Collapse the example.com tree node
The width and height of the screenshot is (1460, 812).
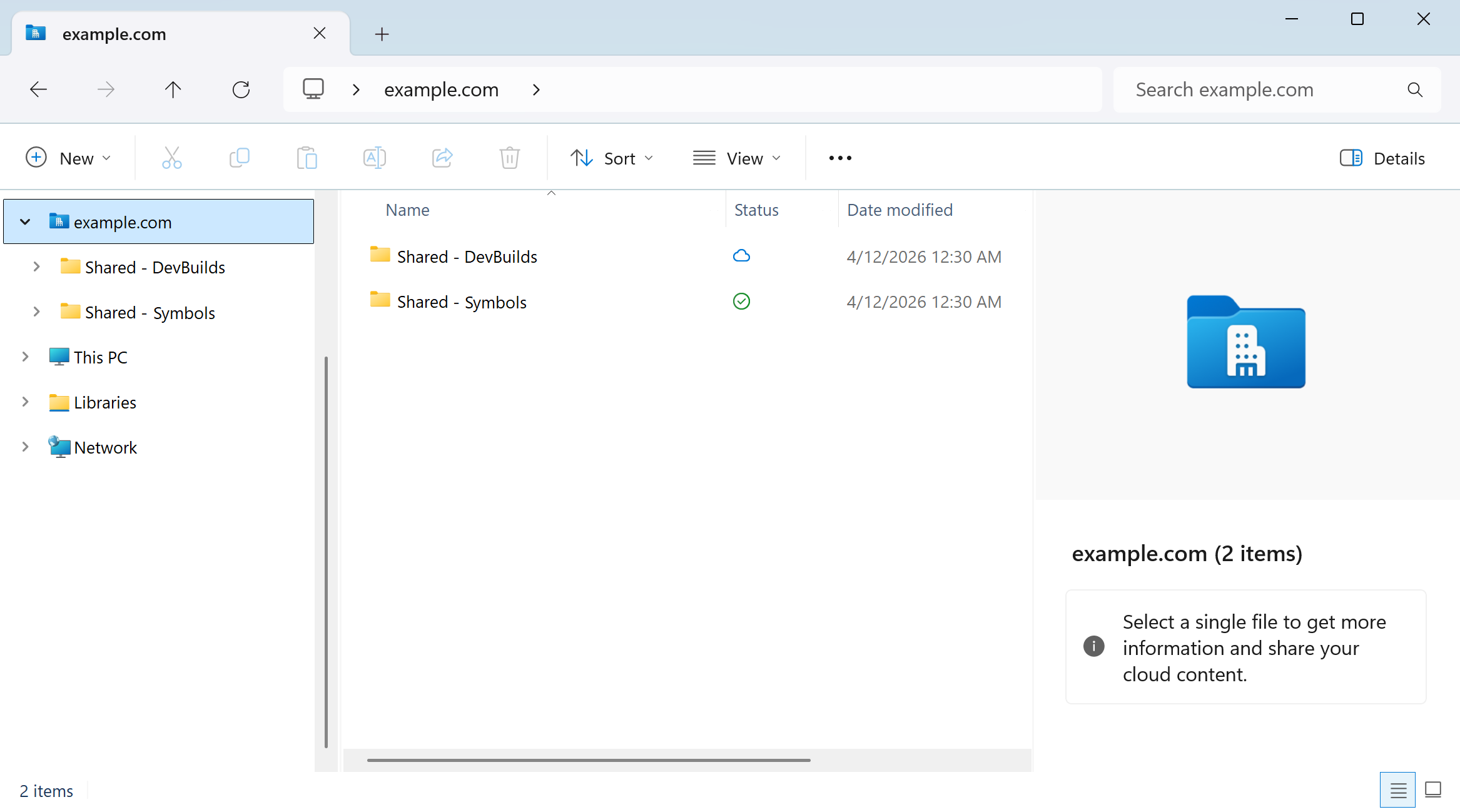tap(25, 222)
